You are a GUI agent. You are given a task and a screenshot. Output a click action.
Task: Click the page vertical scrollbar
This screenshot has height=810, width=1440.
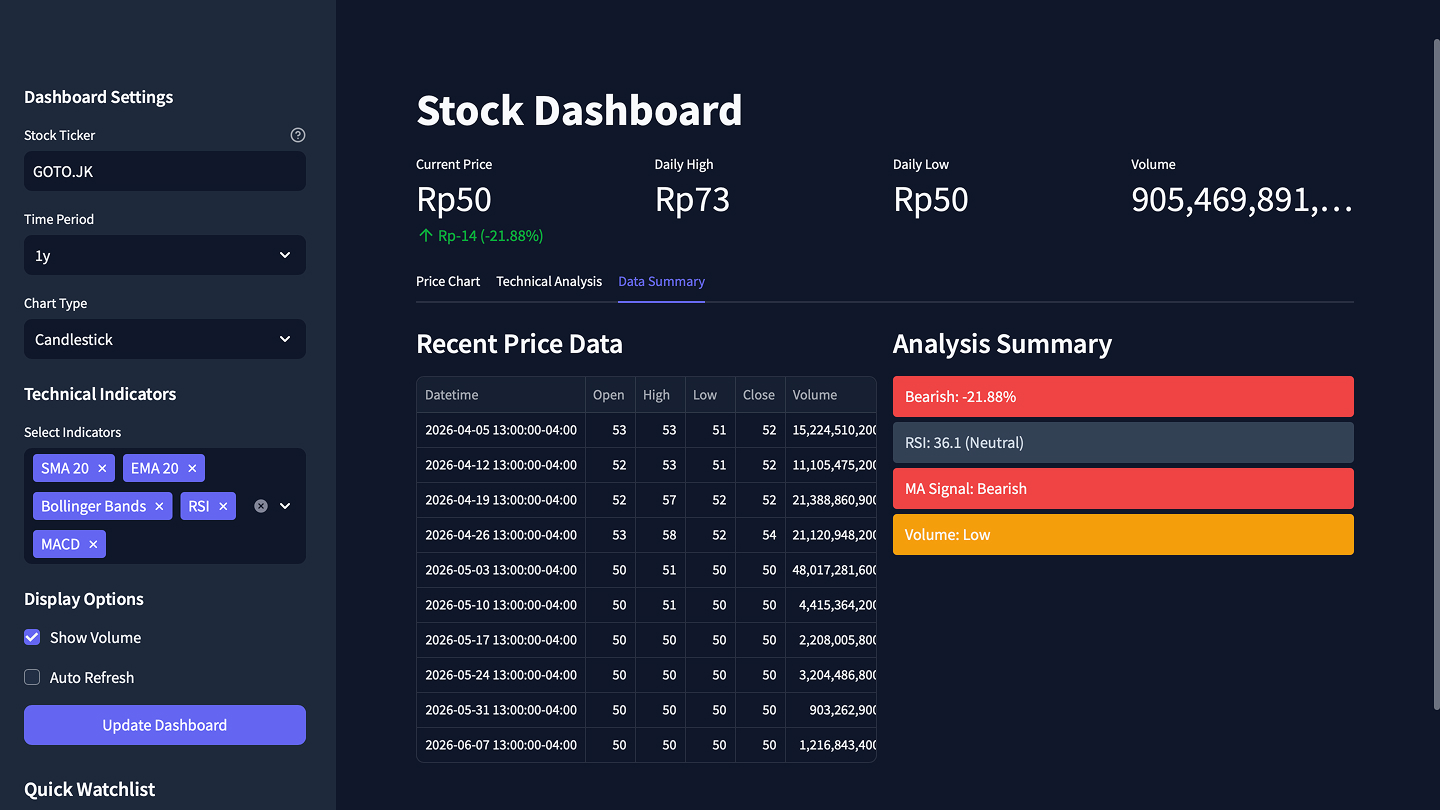point(1437,375)
